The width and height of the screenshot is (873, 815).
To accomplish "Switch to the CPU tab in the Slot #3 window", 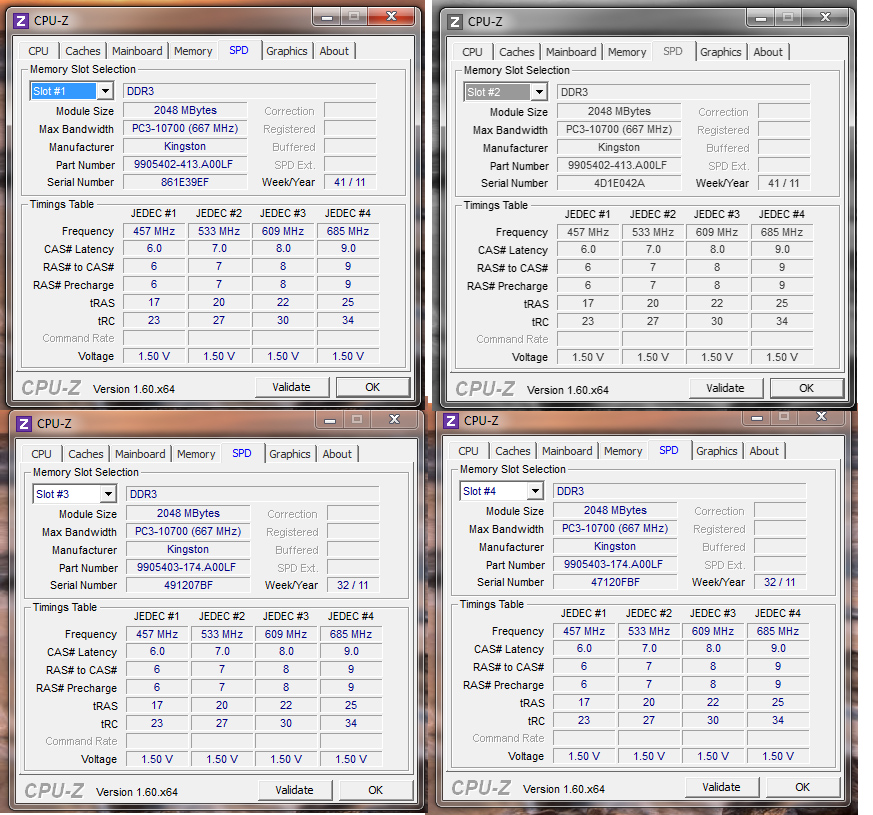I will (41, 454).
